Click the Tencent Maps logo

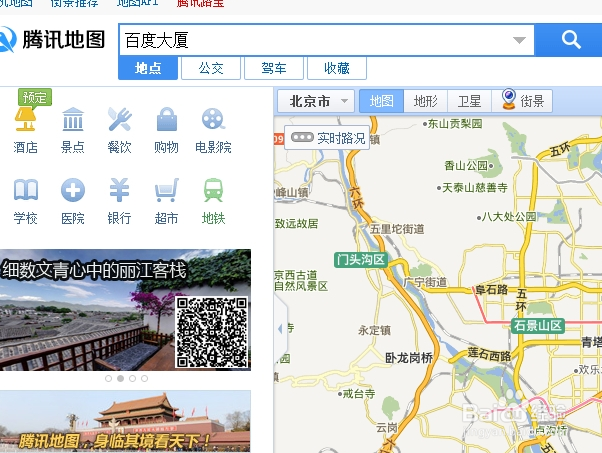[x=53, y=39]
